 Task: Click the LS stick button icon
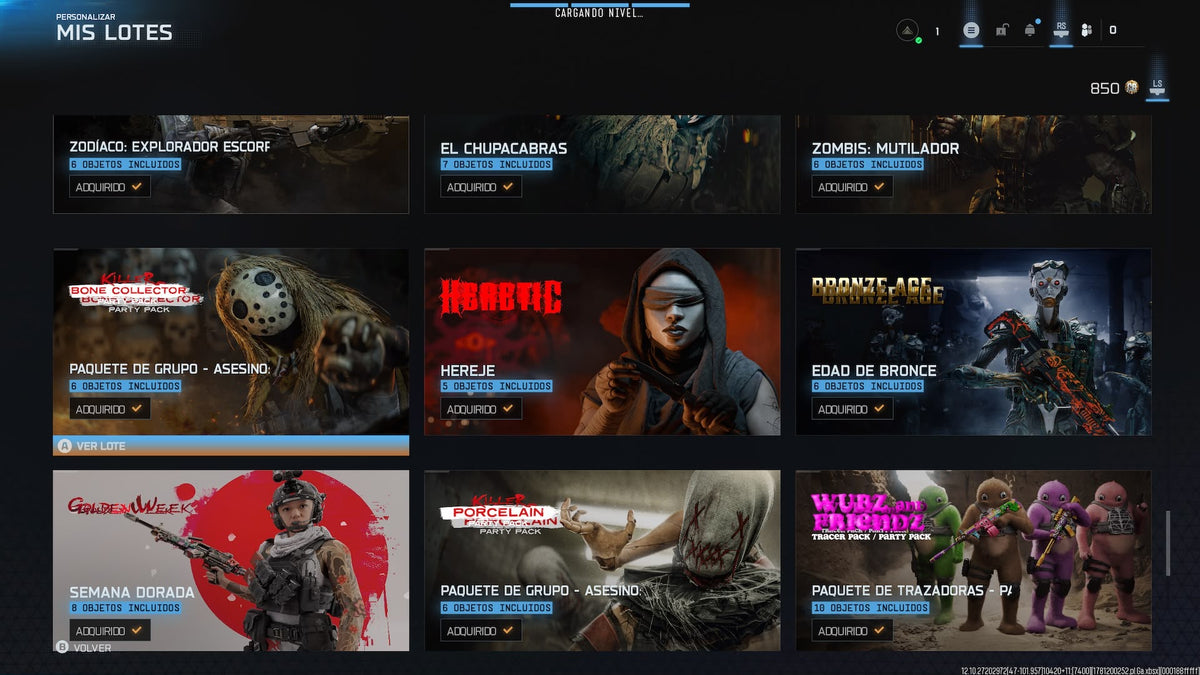(x=1157, y=88)
